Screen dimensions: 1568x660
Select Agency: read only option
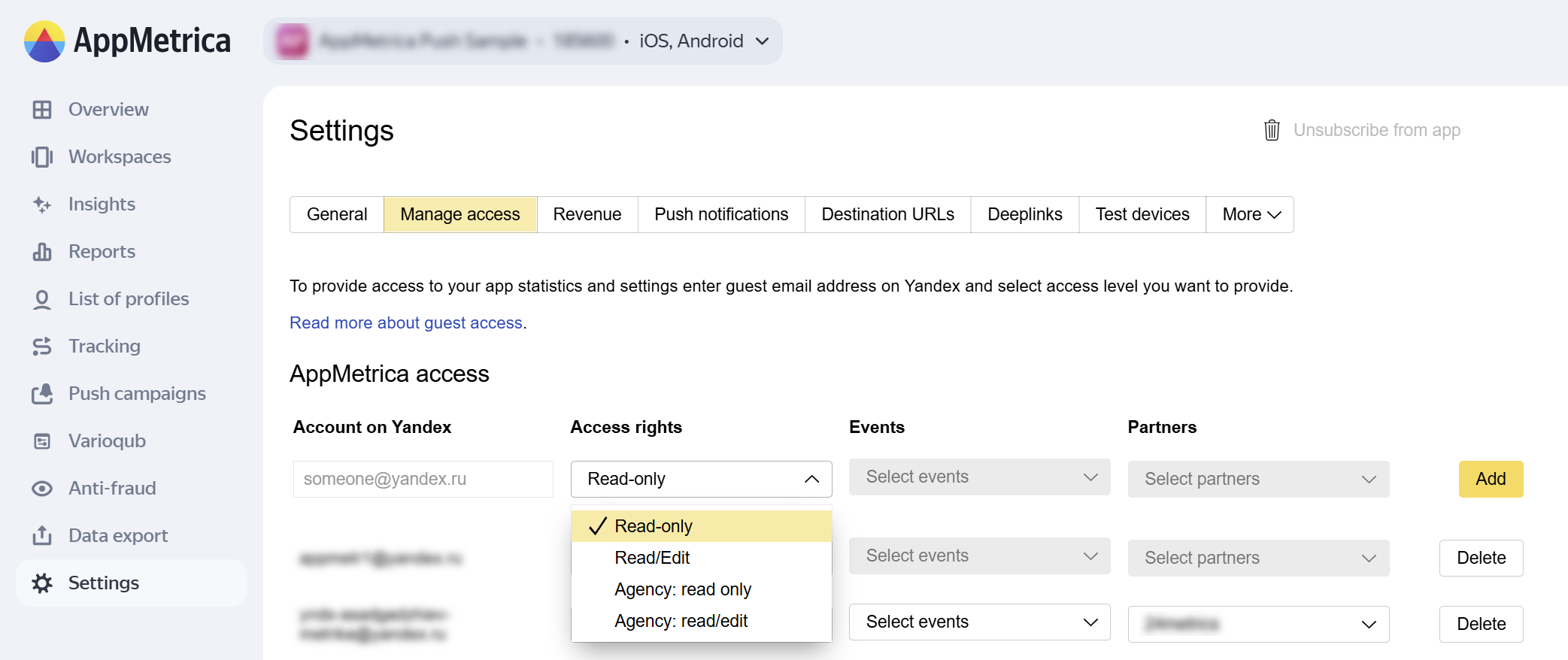pos(682,589)
